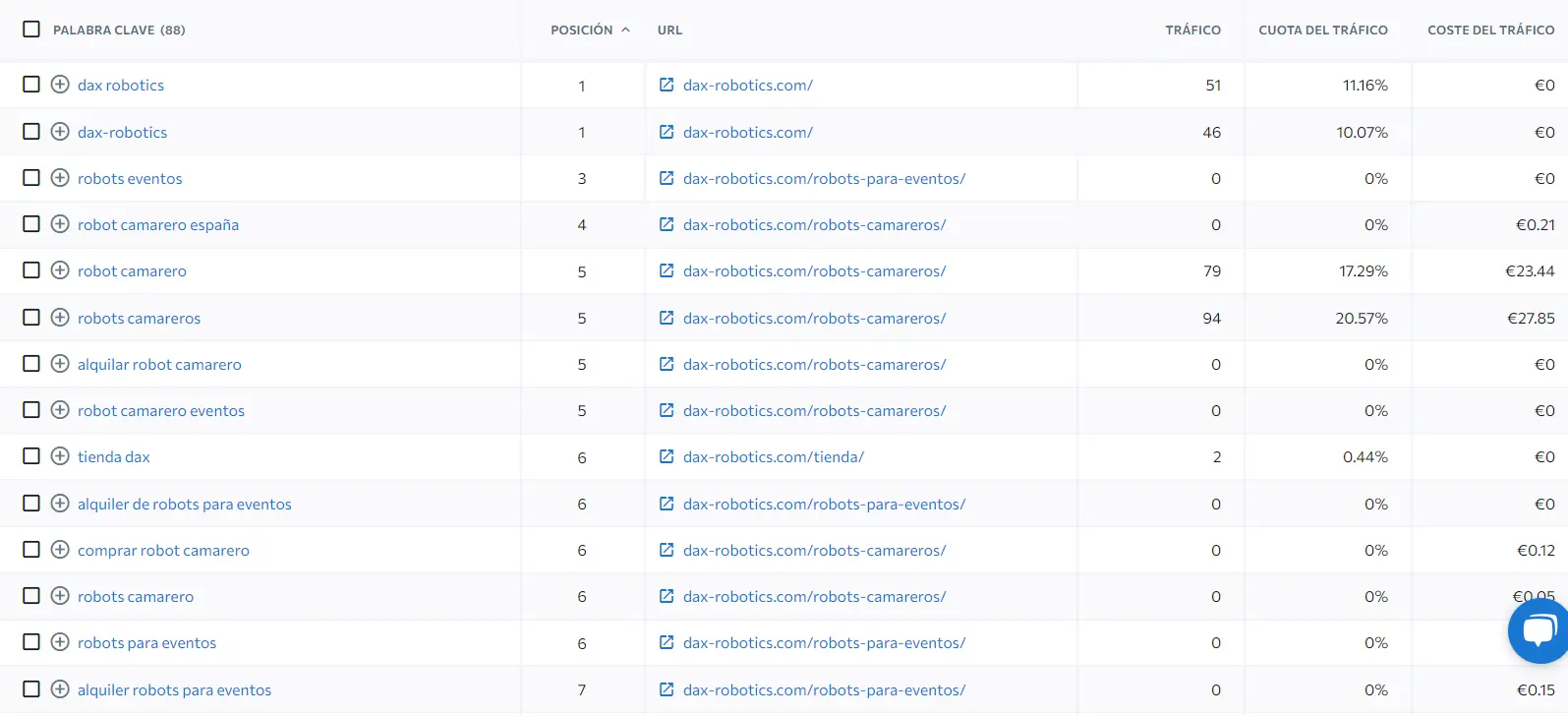Check the box for 'dax robotics' row
Image resolution: width=1568 pixels, height=716 pixels.
point(31,85)
